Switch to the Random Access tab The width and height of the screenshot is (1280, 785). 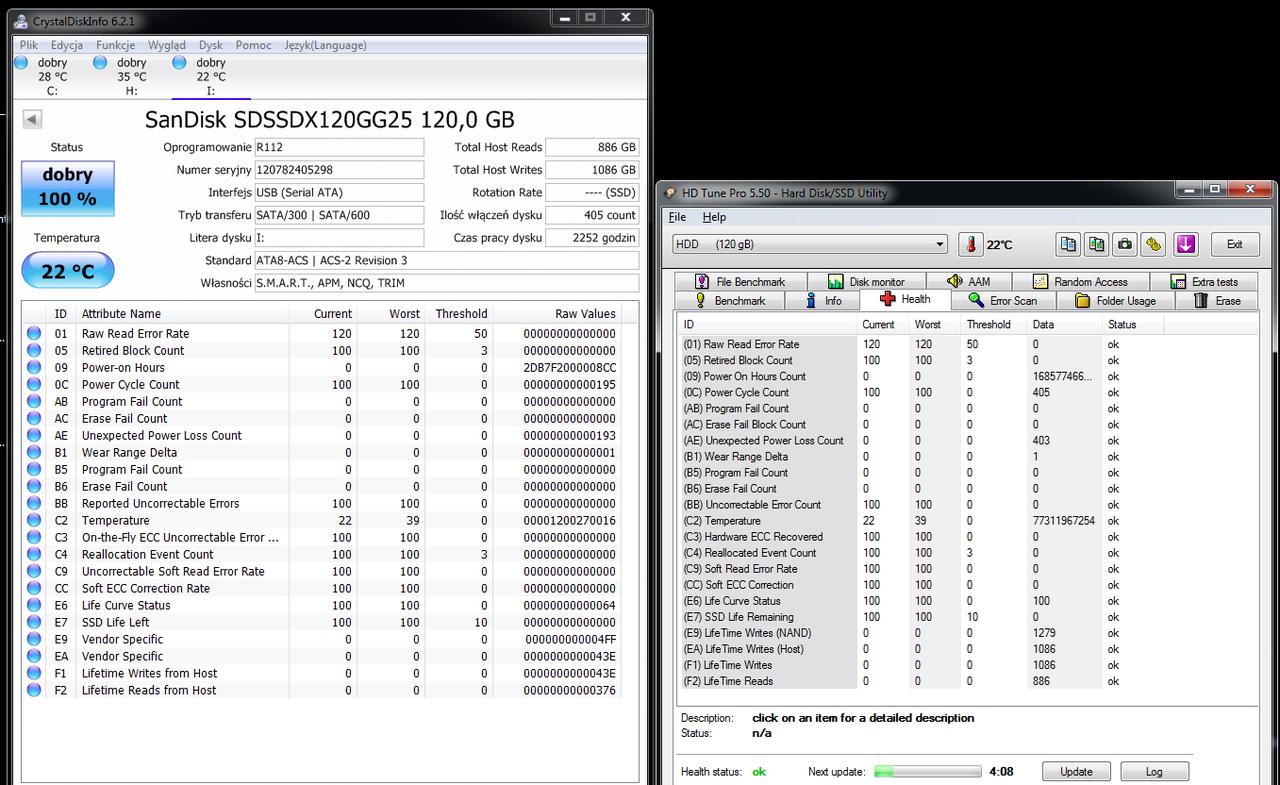tap(1080, 282)
